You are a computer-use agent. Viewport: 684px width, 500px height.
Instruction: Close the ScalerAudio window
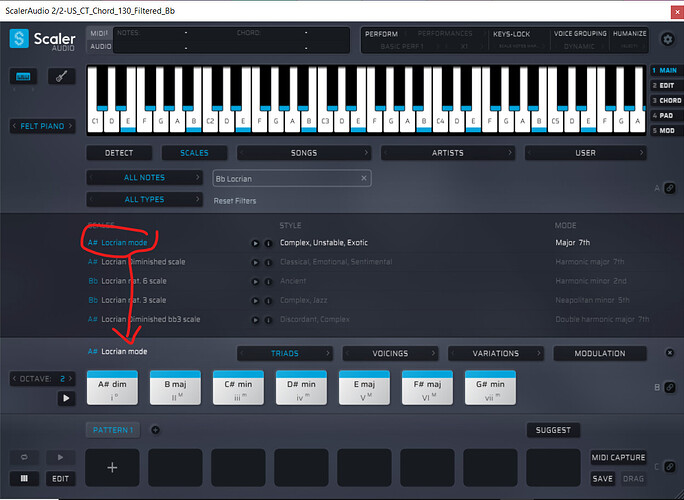click(x=677, y=12)
